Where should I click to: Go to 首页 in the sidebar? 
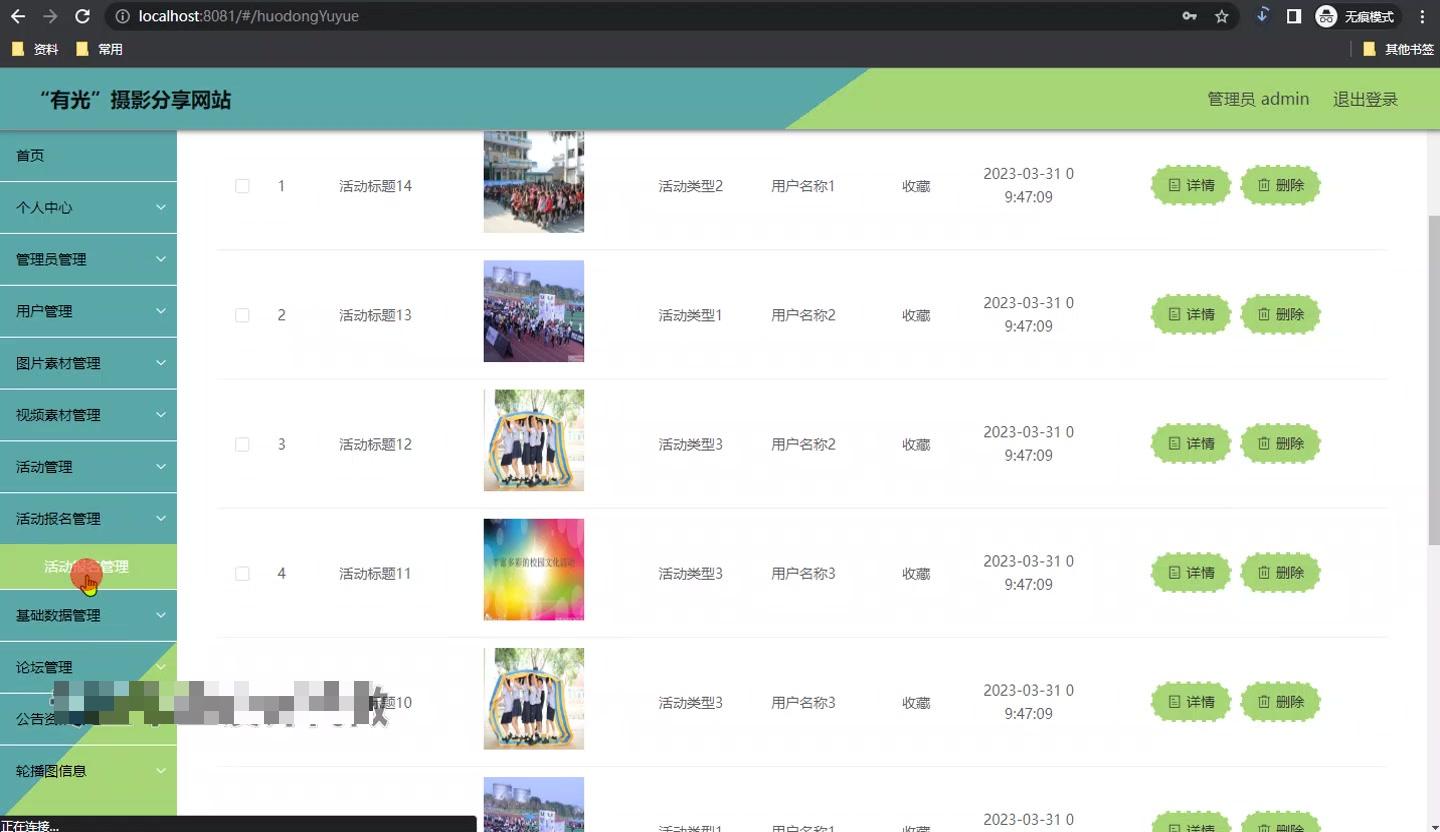88,155
